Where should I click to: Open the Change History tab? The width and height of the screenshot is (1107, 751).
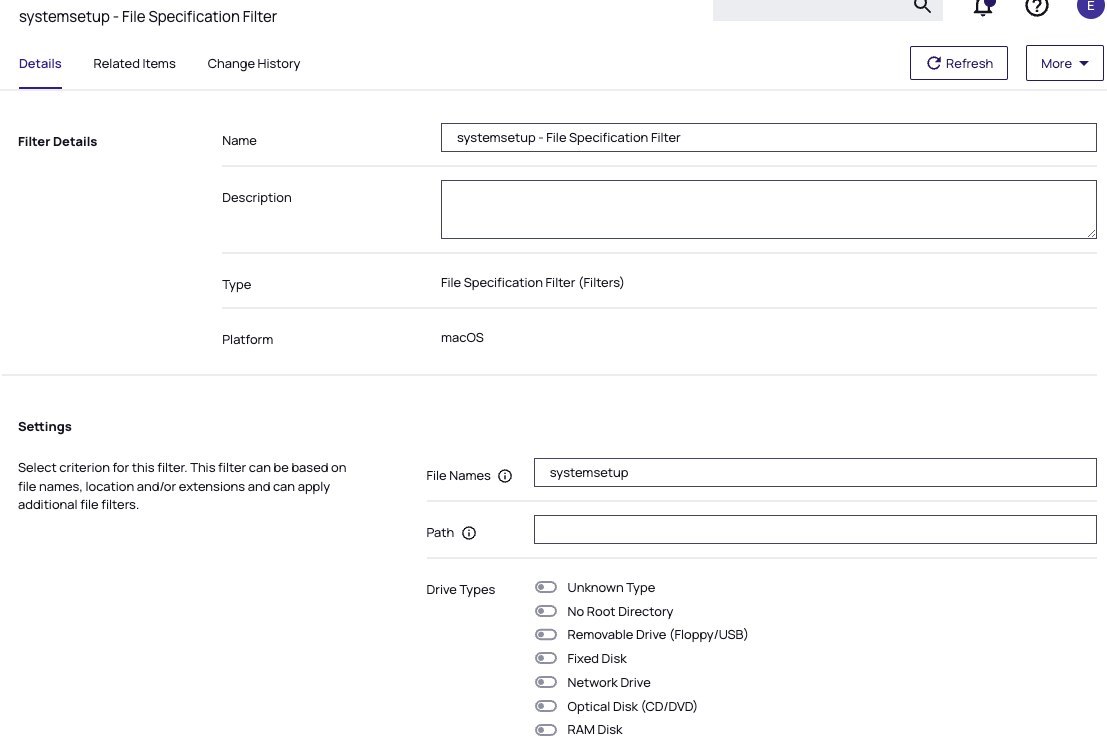tap(254, 64)
